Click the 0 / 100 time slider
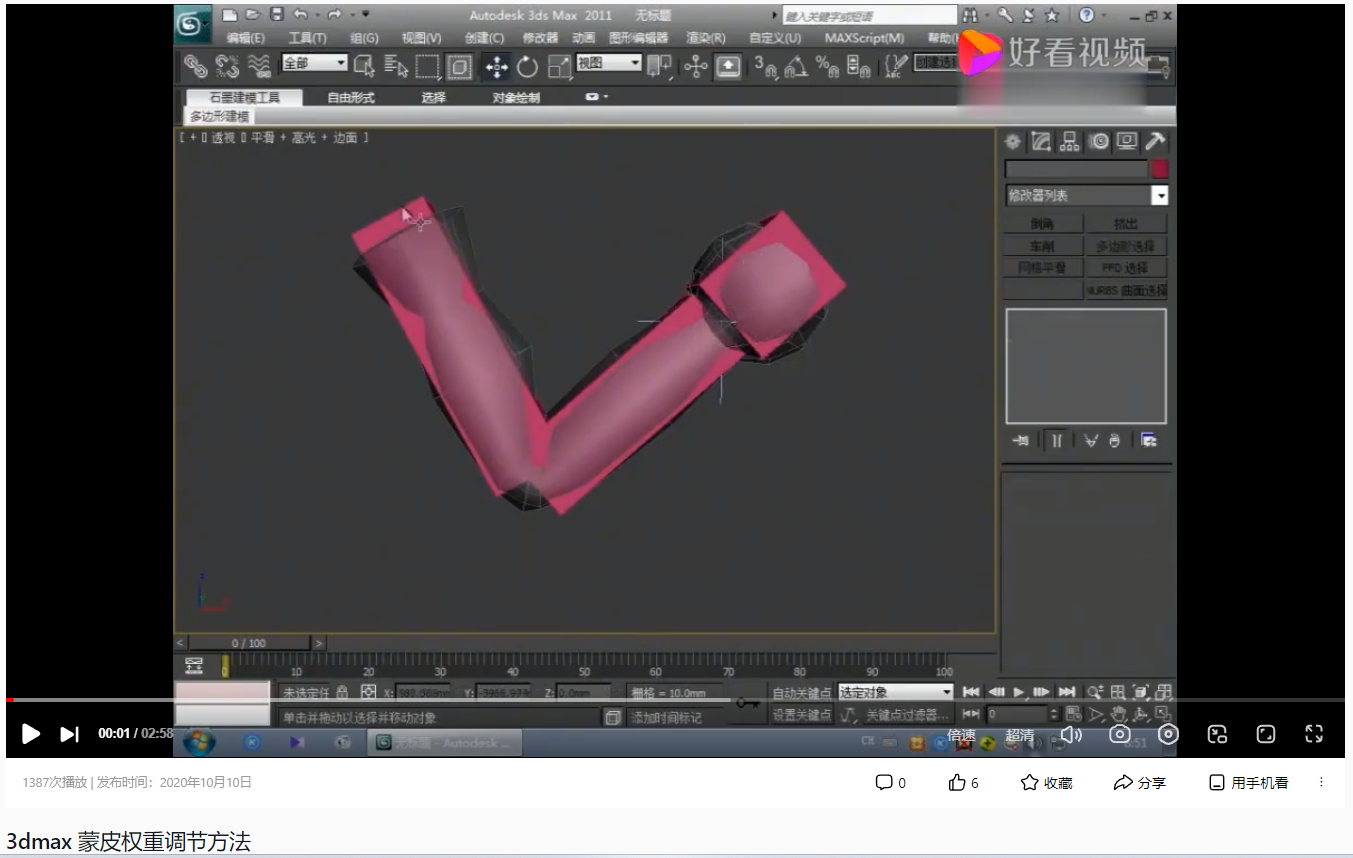The width and height of the screenshot is (1353, 858). pos(249,643)
